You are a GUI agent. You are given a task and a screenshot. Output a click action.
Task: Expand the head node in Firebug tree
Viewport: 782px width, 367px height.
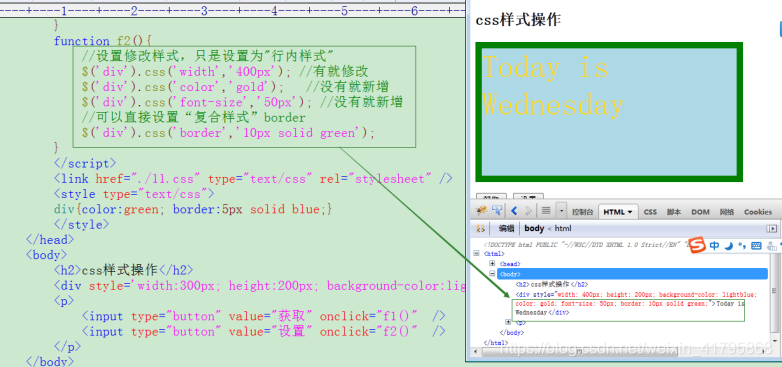[x=492, y=263]
